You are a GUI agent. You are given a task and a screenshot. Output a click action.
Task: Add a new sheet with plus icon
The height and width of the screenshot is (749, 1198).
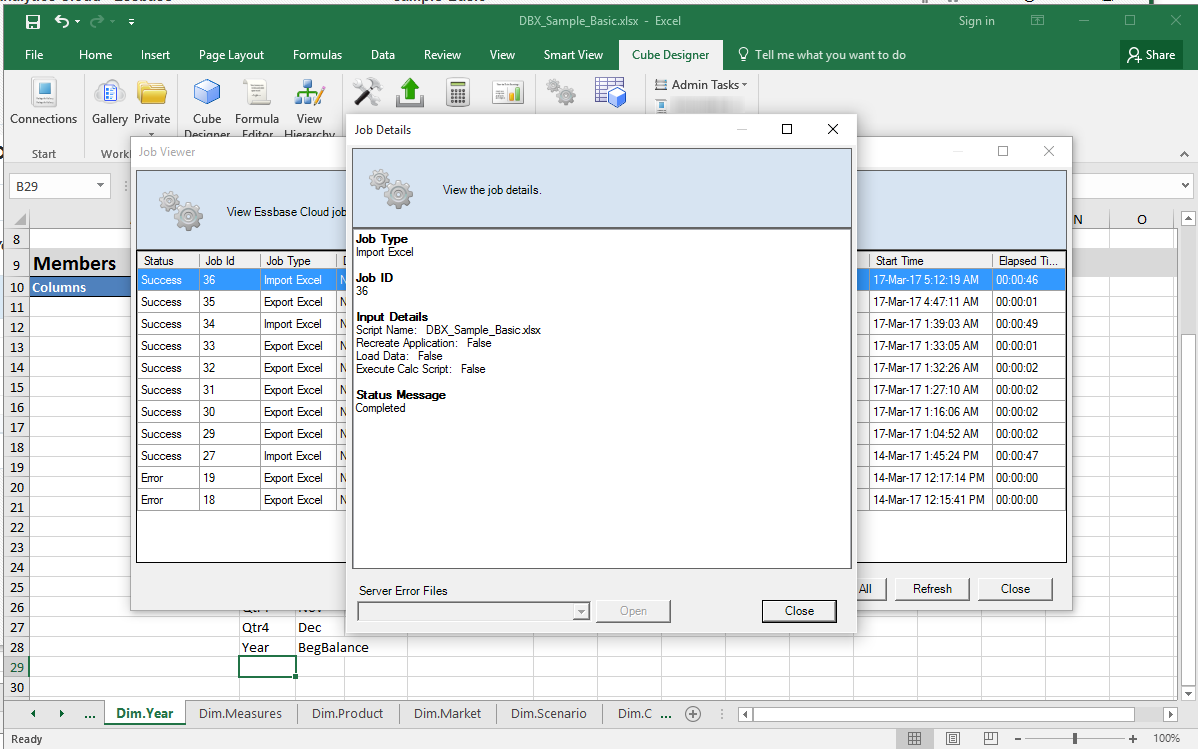click(x=693, y=714)
